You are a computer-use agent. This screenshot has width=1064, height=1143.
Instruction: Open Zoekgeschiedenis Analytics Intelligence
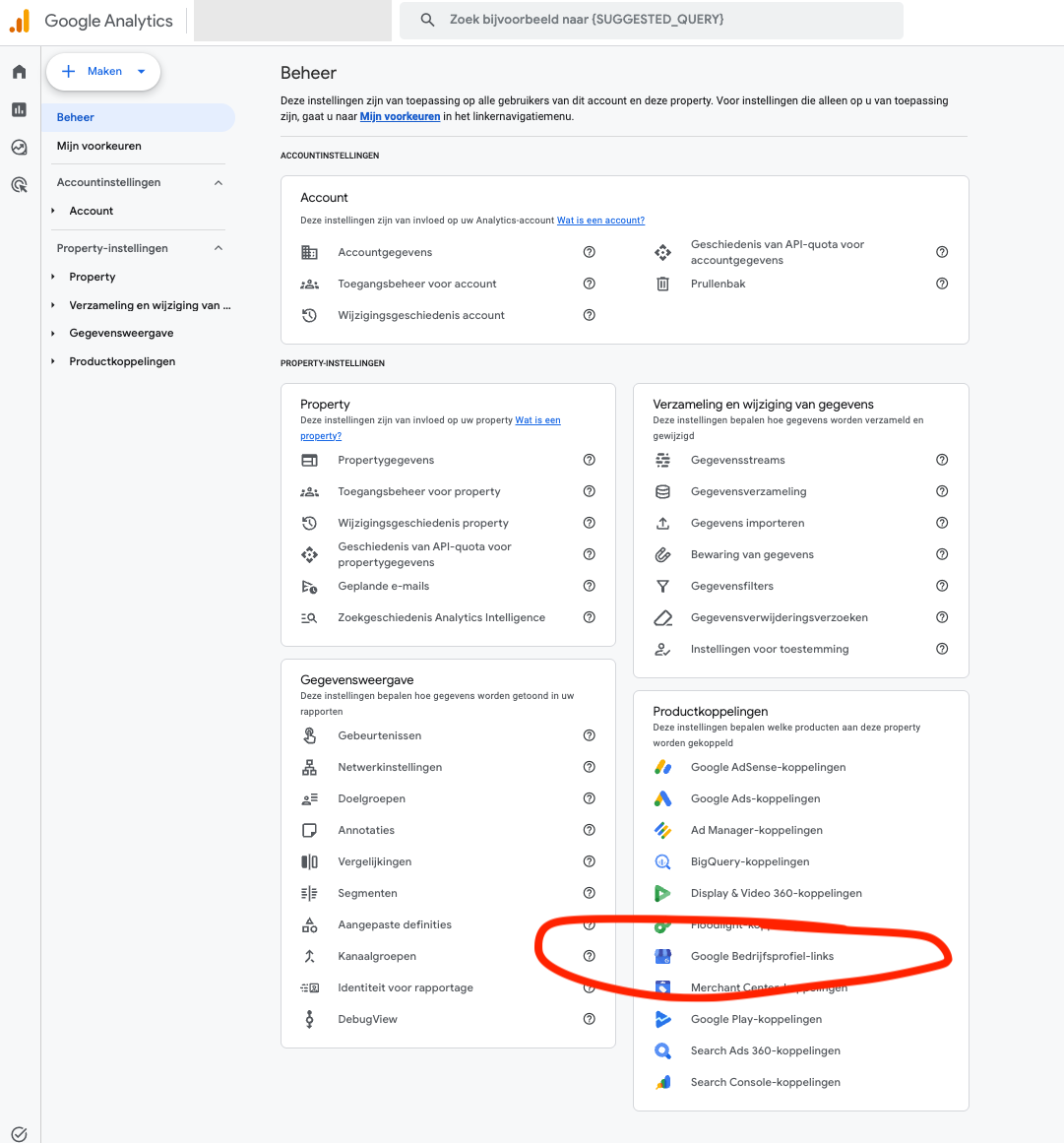pyautogui.click(x=441, y=617)
